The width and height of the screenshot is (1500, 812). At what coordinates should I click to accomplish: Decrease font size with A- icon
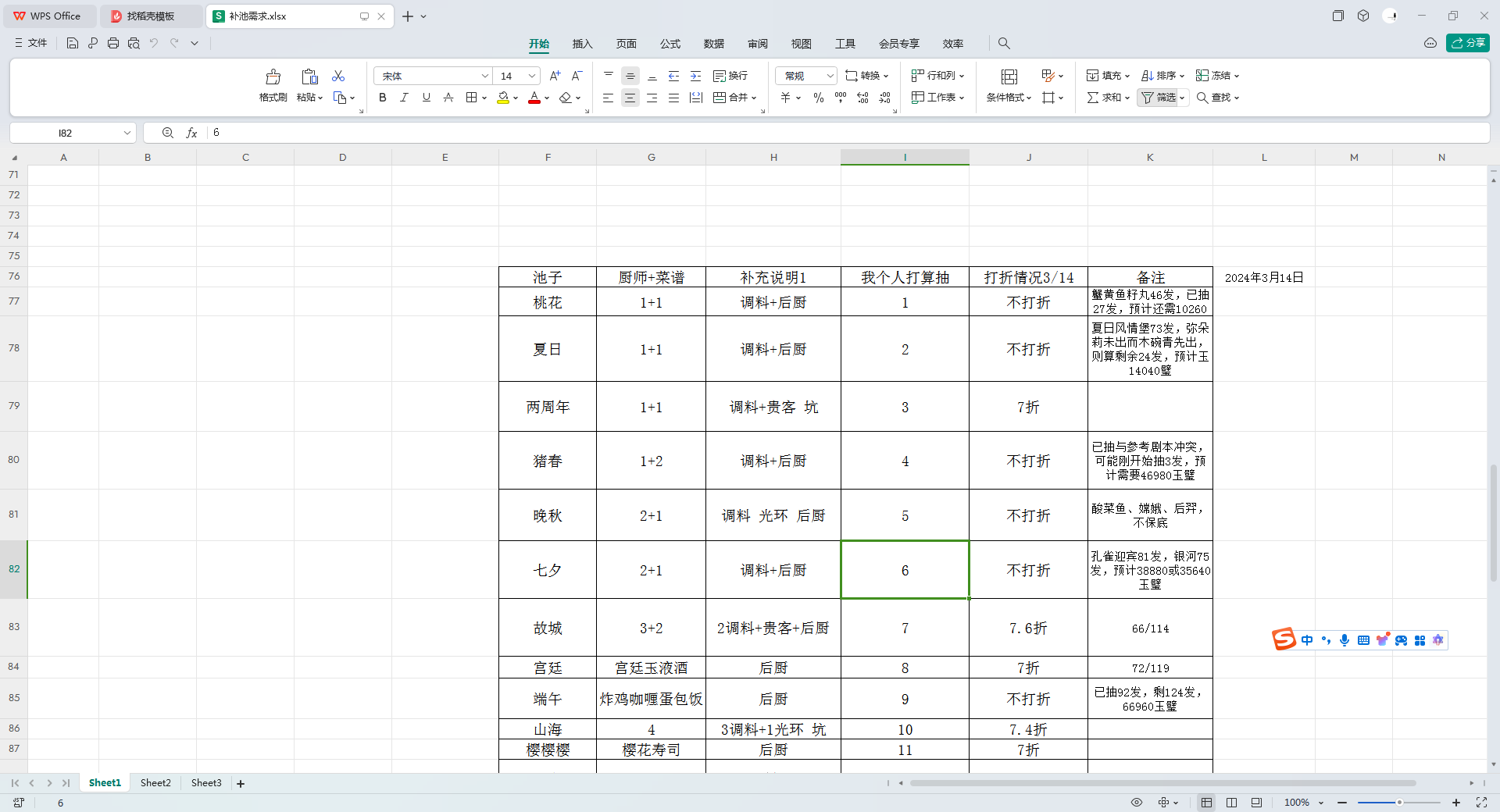[577, 76]
